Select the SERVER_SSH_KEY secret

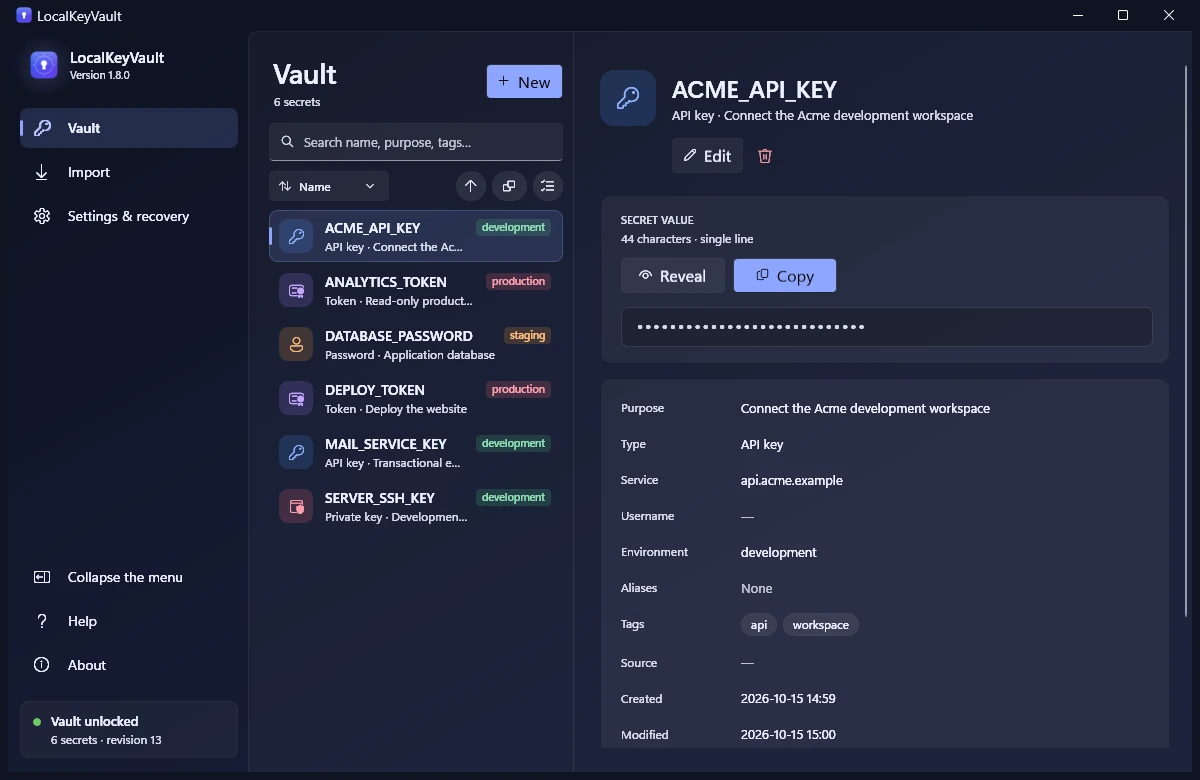click(x=416, y=506)
